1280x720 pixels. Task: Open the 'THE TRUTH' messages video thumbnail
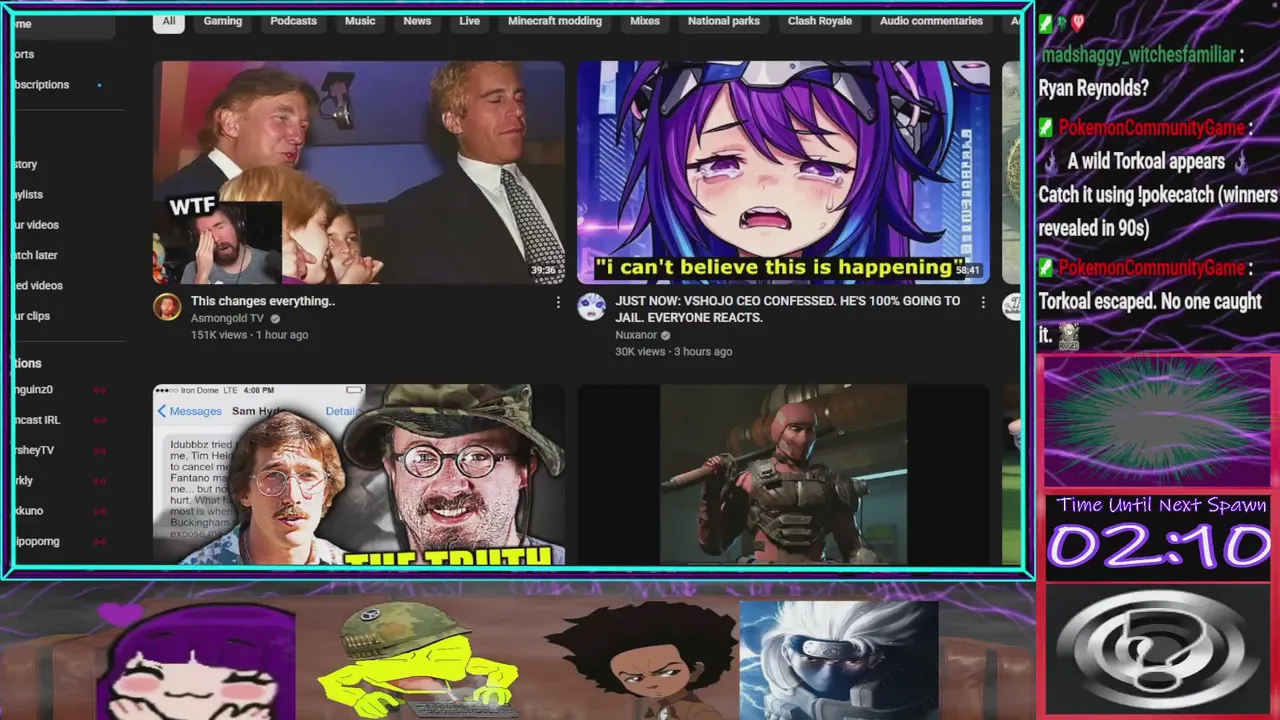tap(359, 474)
